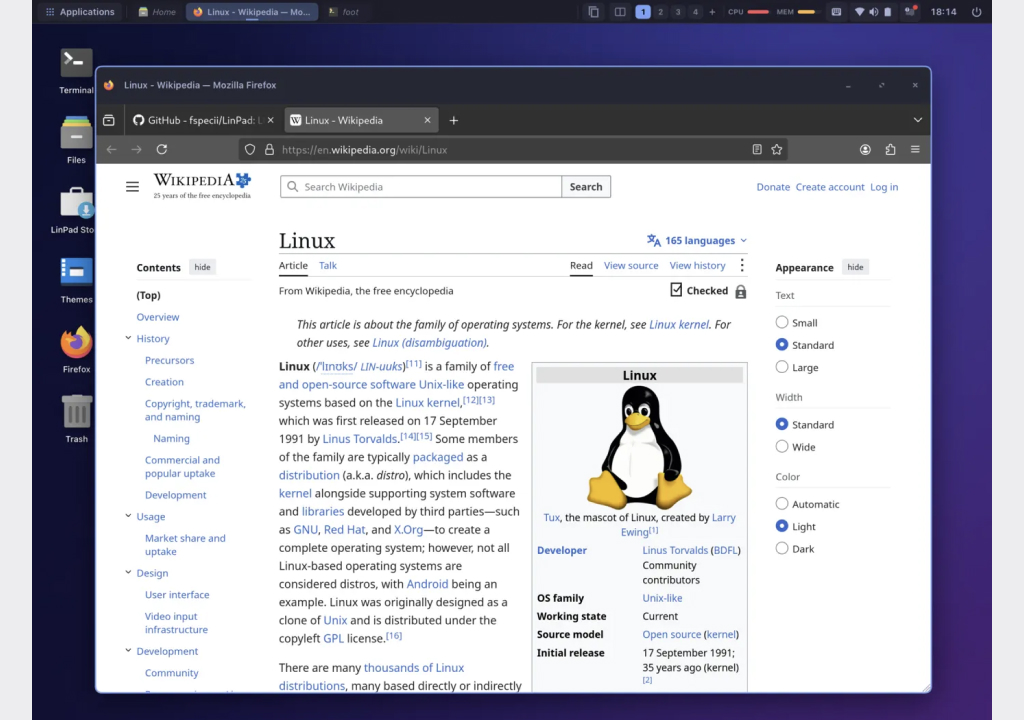The image size is (1024, 720).
Task: Switch to the Article tab
Action: pos(293,265)
